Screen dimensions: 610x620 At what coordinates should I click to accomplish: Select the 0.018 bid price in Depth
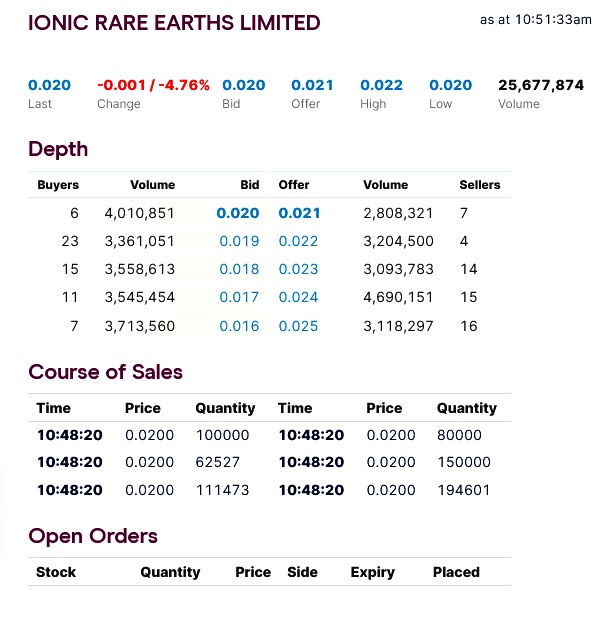(239, 269)
